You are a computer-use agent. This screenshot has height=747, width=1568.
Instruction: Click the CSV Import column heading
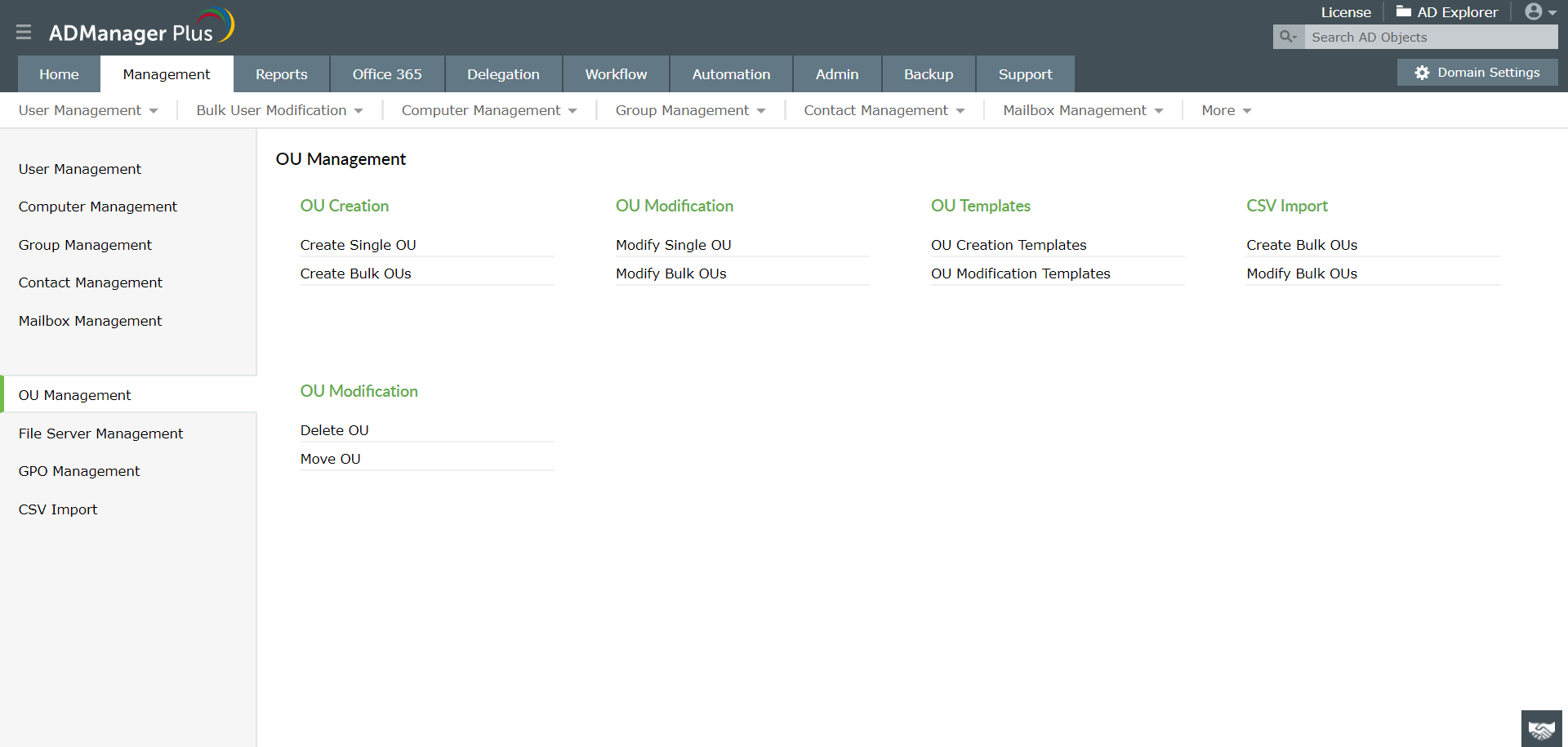click(1286, 206)
